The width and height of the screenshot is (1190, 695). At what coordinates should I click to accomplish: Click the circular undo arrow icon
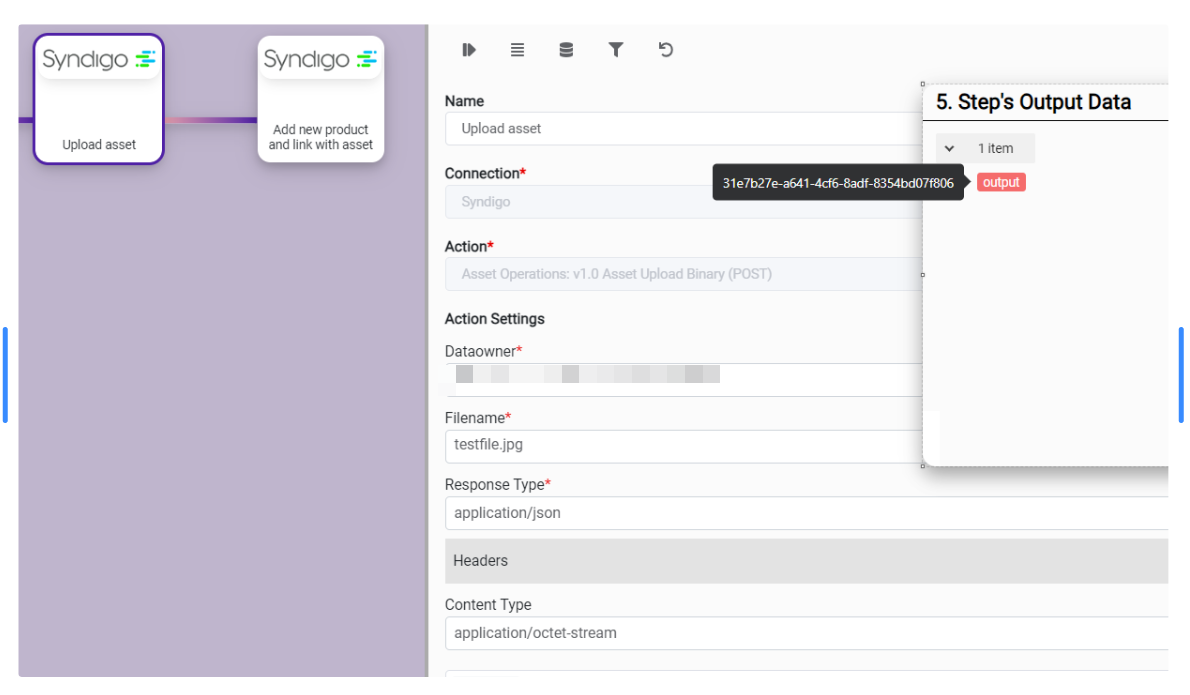666,50
